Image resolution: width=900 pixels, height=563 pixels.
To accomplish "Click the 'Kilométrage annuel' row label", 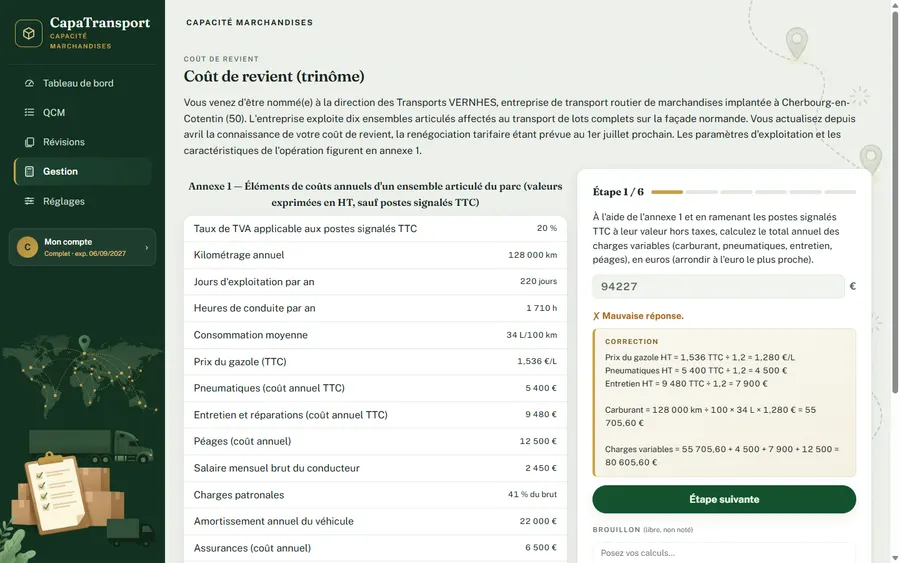I will coord(239,255).
